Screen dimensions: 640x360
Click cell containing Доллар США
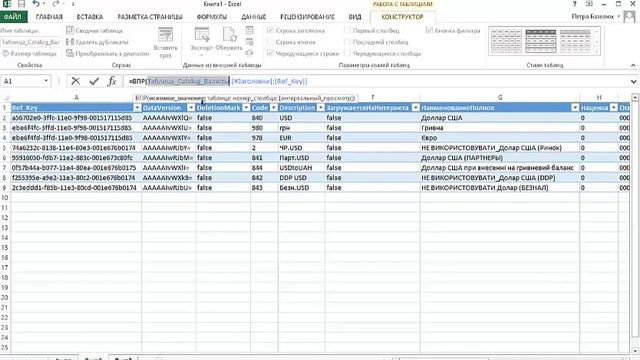500,118
